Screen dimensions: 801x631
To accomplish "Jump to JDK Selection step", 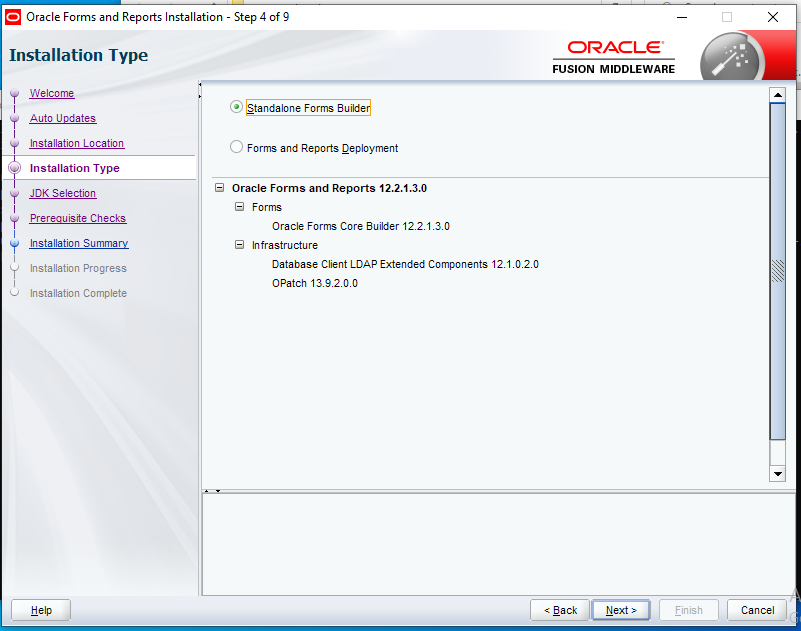I will tap(63, 194).
